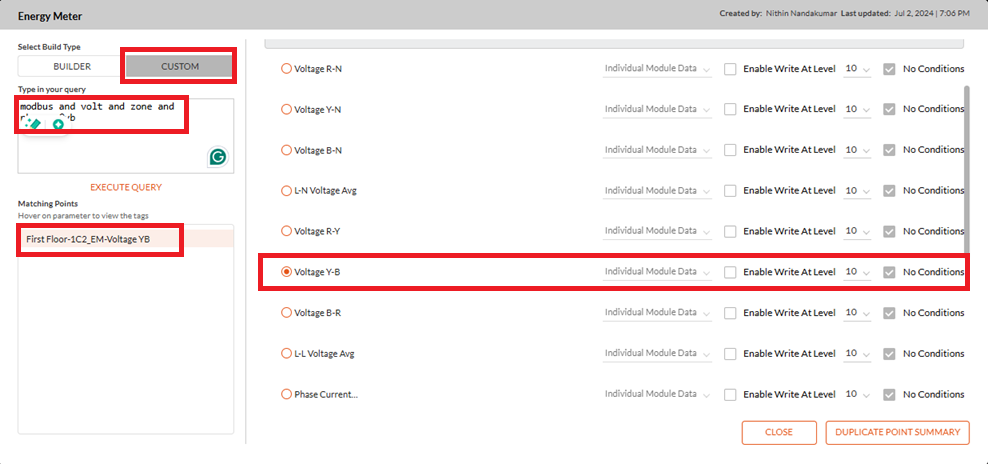This screenshot has width=989, height=465.
Task: Toggle No Conditions checkbox for L-N Voltage Avg
Action: tap(889, 191)
